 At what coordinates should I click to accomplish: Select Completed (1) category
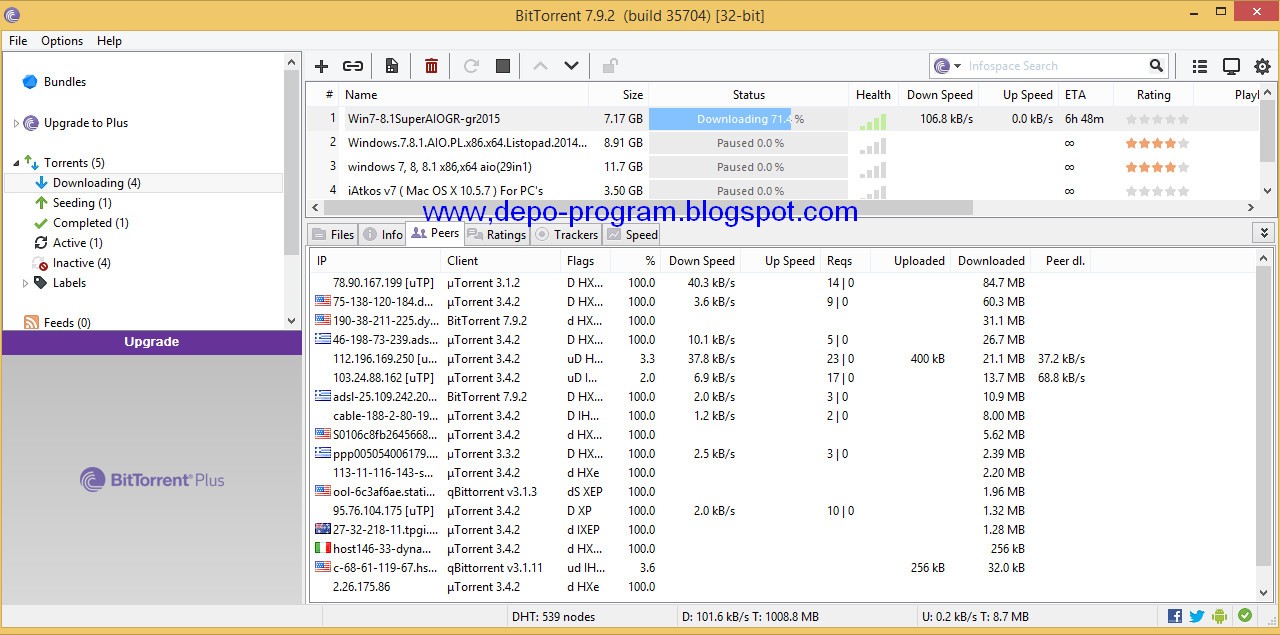pos(90,223)
